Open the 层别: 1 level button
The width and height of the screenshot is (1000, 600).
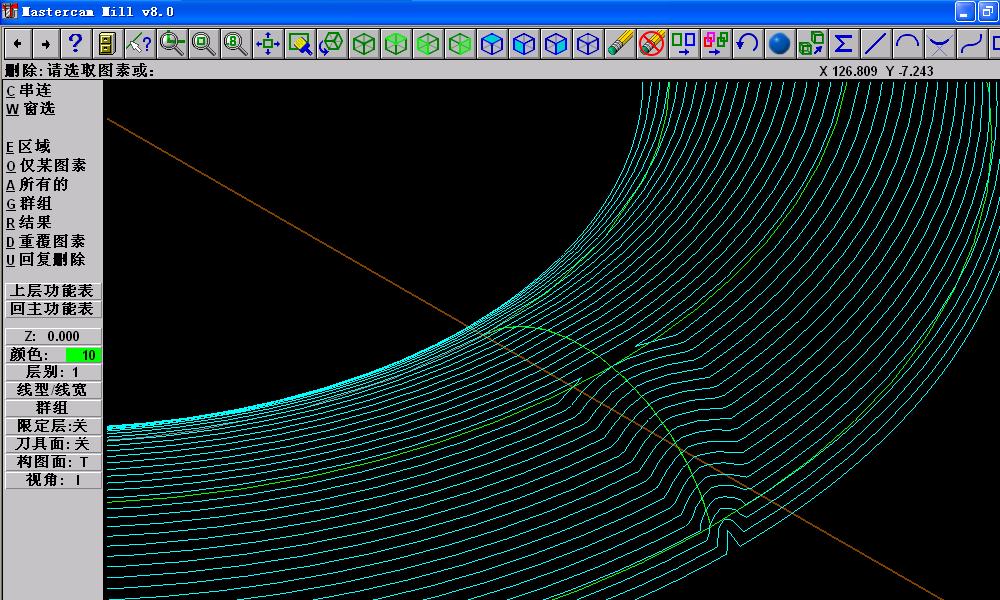(53, 372)
